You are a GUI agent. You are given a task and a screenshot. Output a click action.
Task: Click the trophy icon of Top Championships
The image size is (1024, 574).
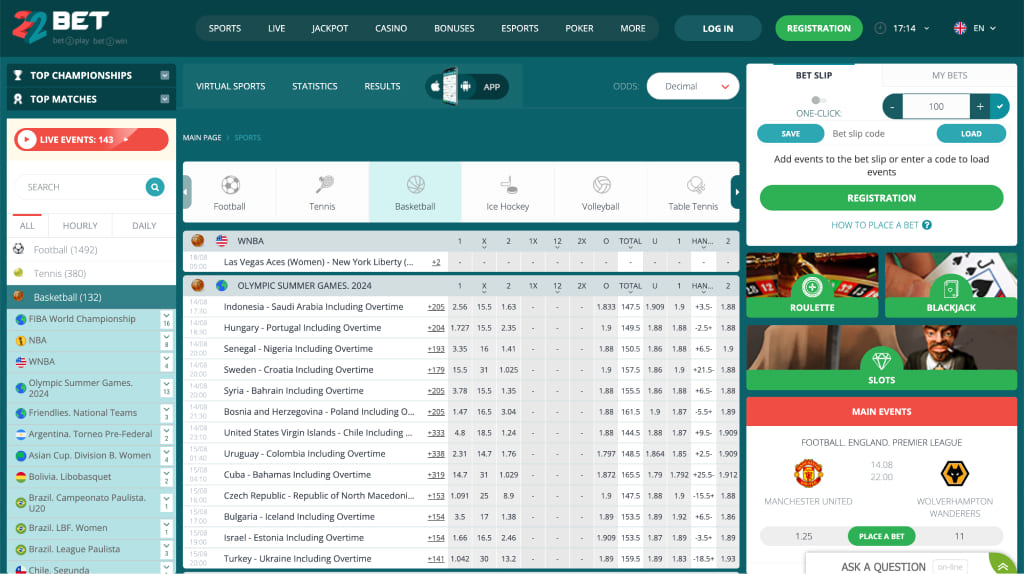[18, 75]
